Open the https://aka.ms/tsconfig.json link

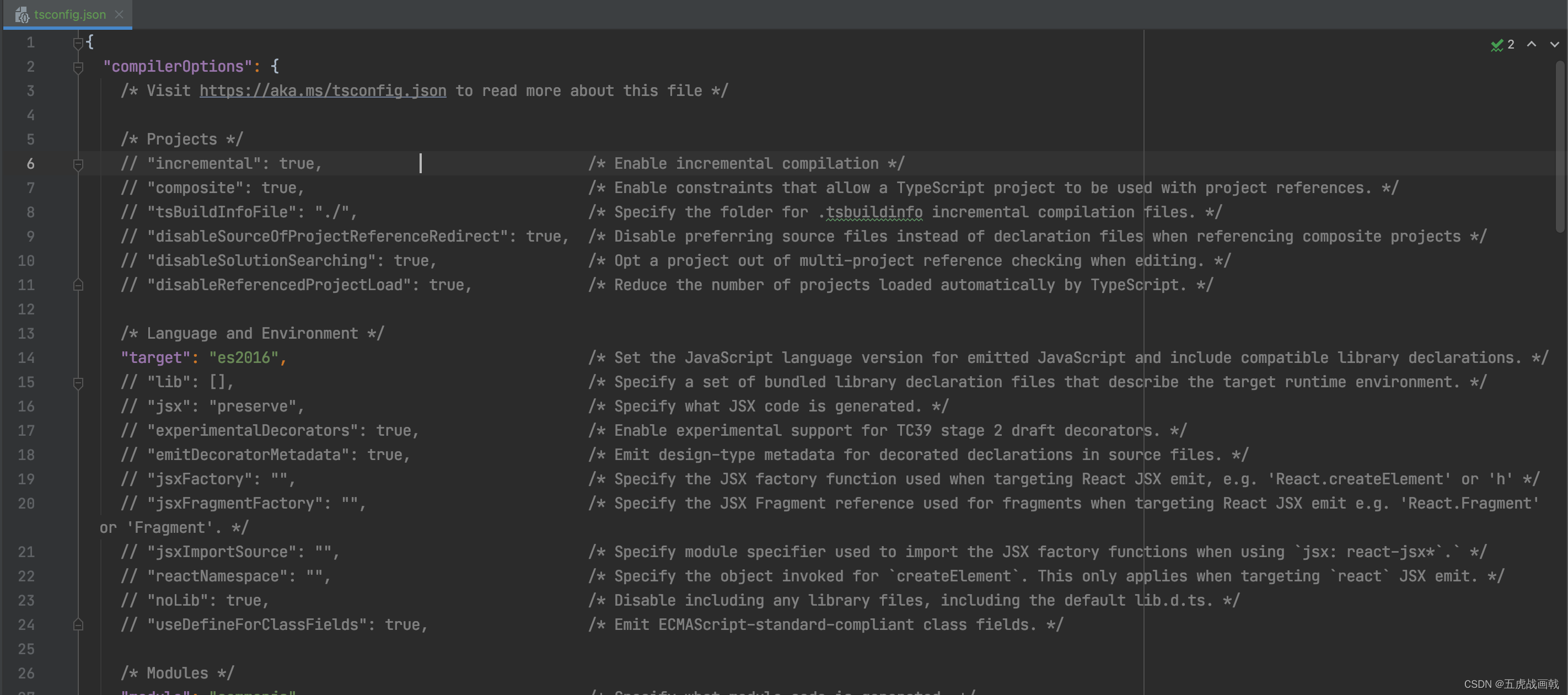(323, 91)
